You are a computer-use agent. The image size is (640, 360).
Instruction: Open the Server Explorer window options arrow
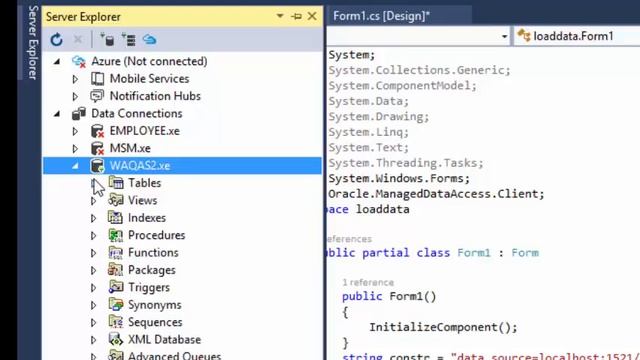pos(280,16)
